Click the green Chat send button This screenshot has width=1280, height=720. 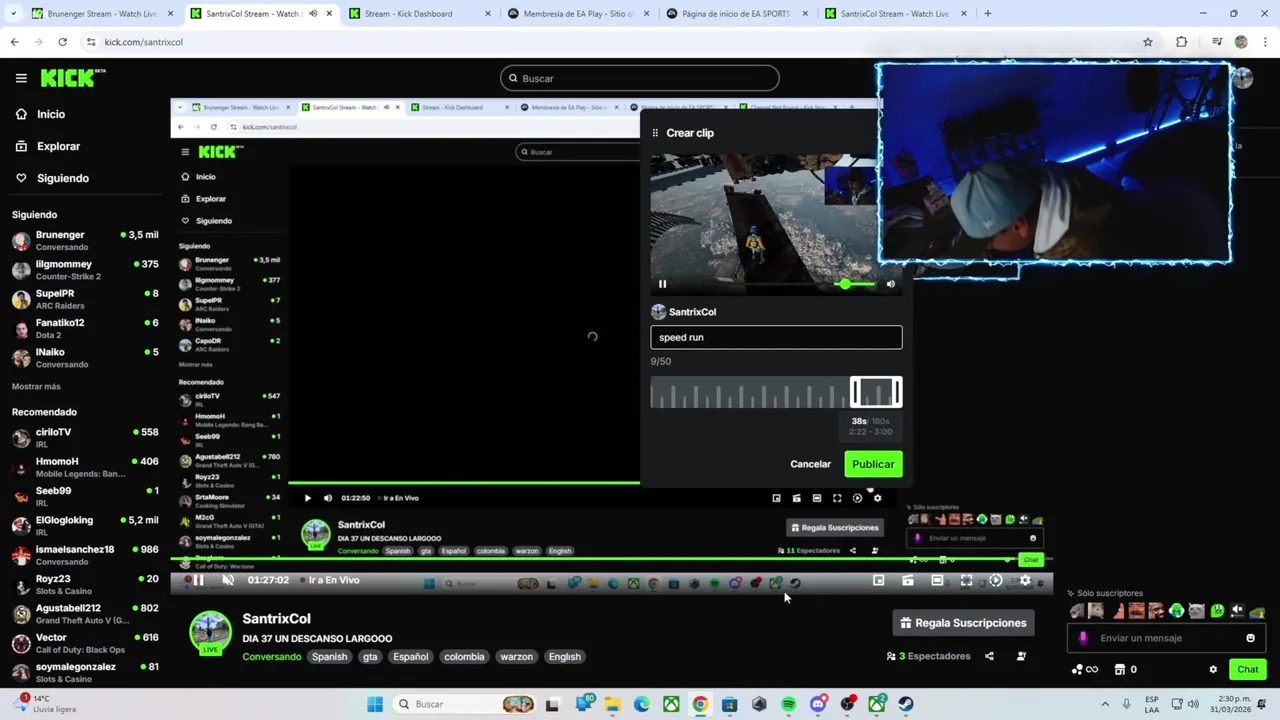coord(1247,669)
